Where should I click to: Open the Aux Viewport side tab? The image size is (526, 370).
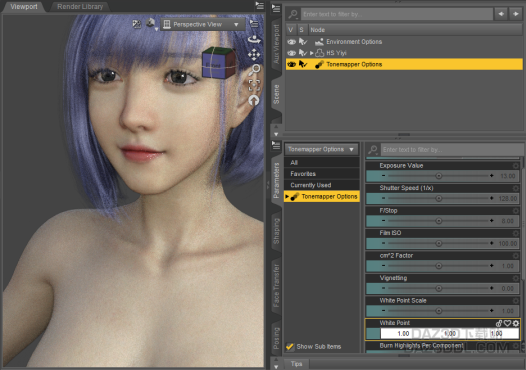click(x=276, y=44)
